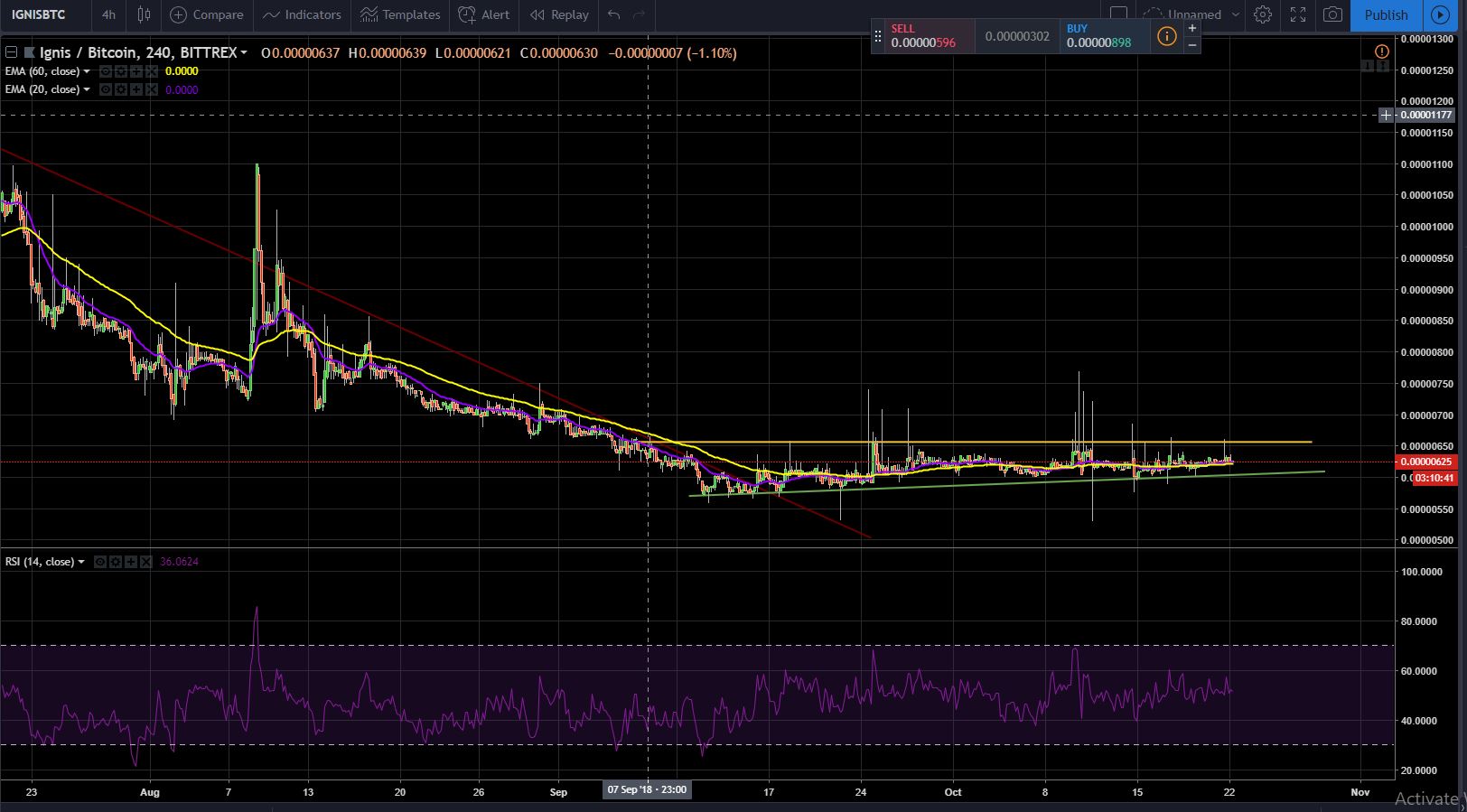
Task: Publish the chart idea
Action: pos(1386,14)
